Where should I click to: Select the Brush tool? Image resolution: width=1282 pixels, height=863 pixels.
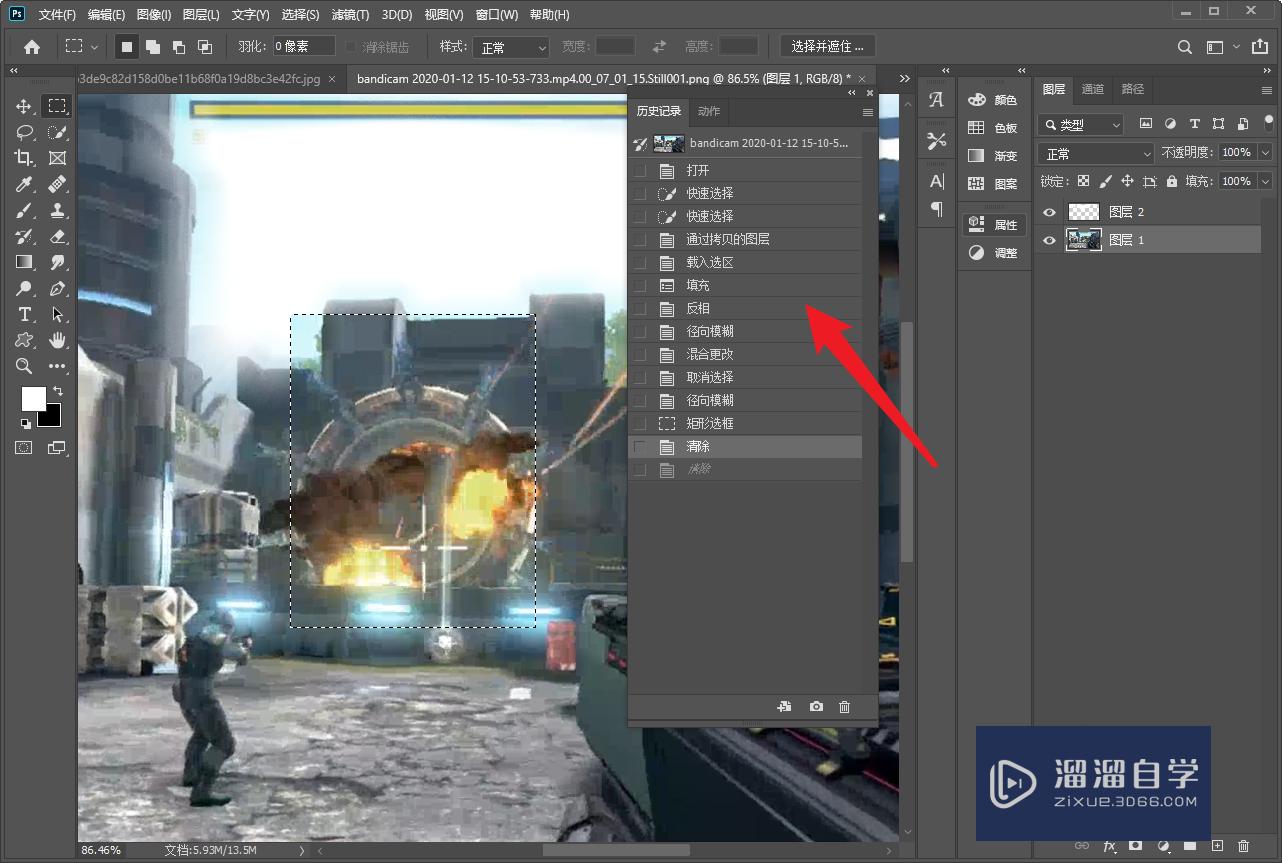click(24, 210)
